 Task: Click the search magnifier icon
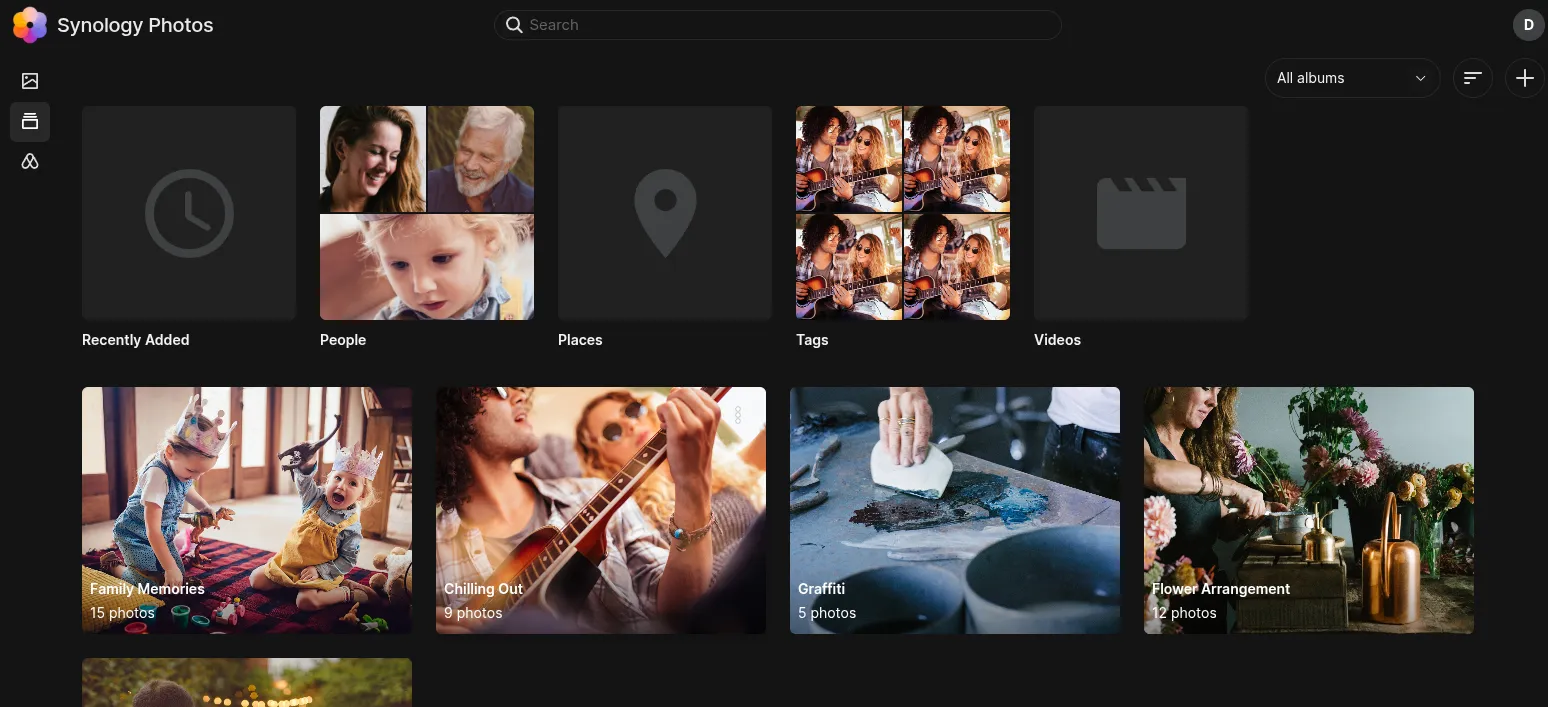[x=514, y=25]
